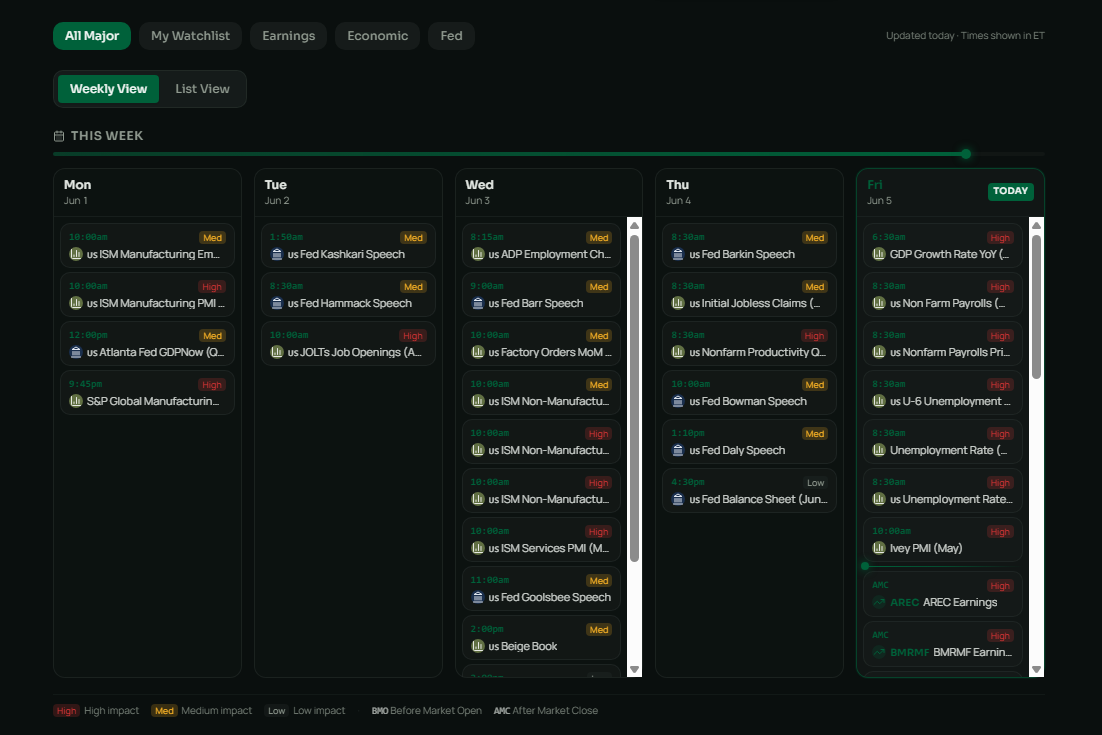Click bank icon on Atlanta Fed GDPNow event
The height and width of the screenshot is (735, 1102).
76,353
